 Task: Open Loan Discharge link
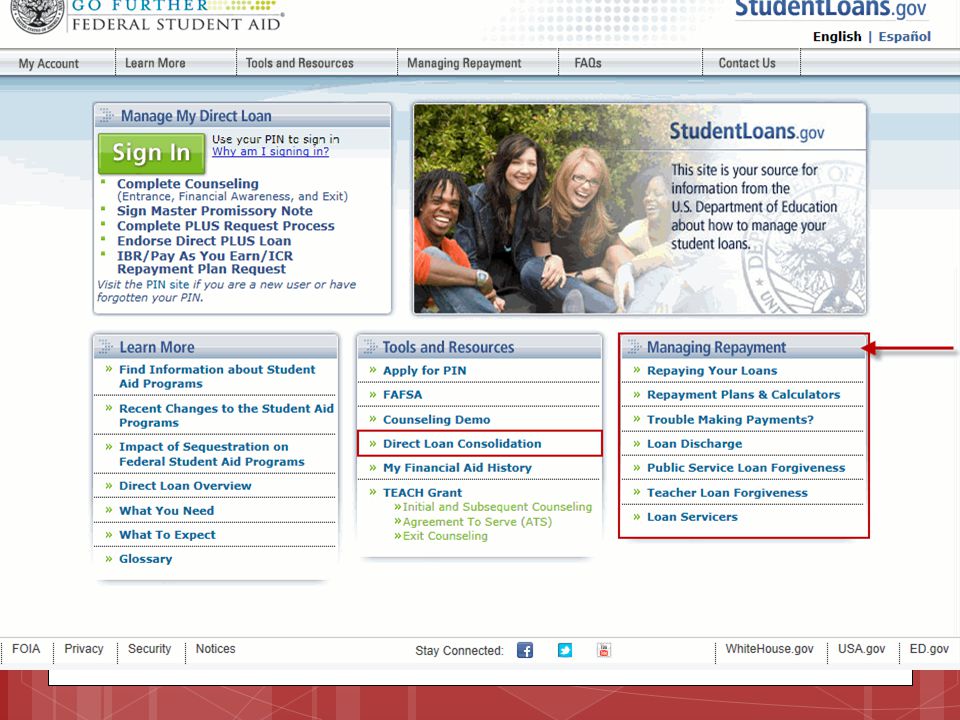694,444
